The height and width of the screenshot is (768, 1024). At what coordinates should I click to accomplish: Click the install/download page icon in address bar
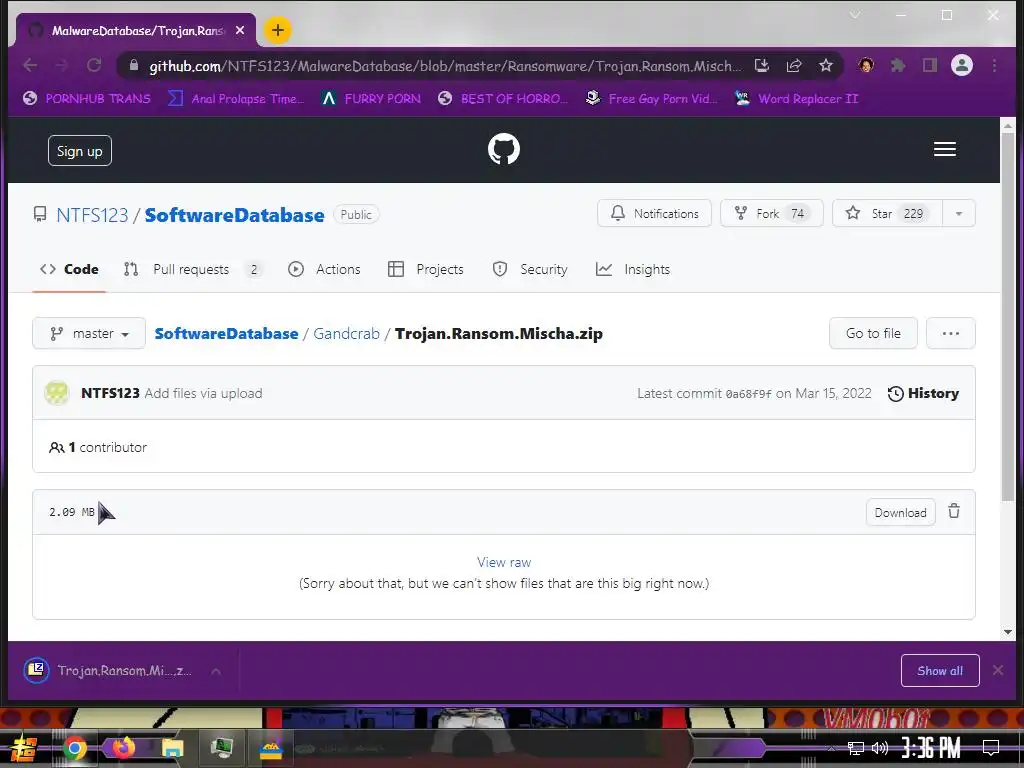pos(761,65)
